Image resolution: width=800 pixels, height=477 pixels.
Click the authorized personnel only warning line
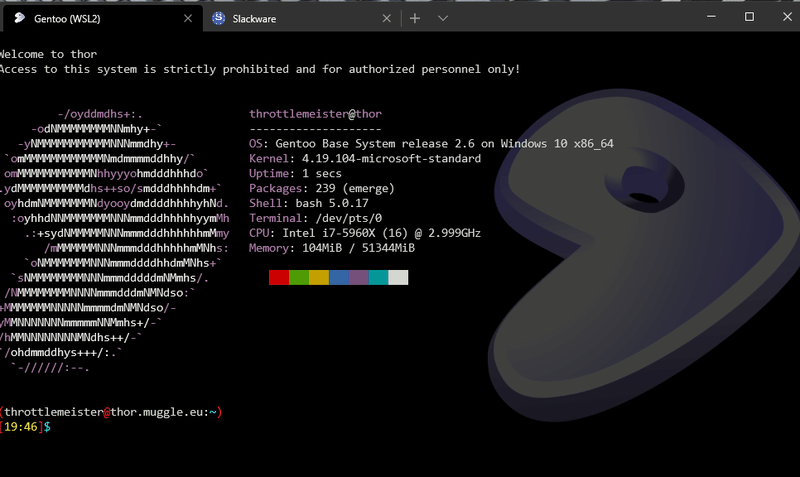pyautogui.click(x=260, y=69)
